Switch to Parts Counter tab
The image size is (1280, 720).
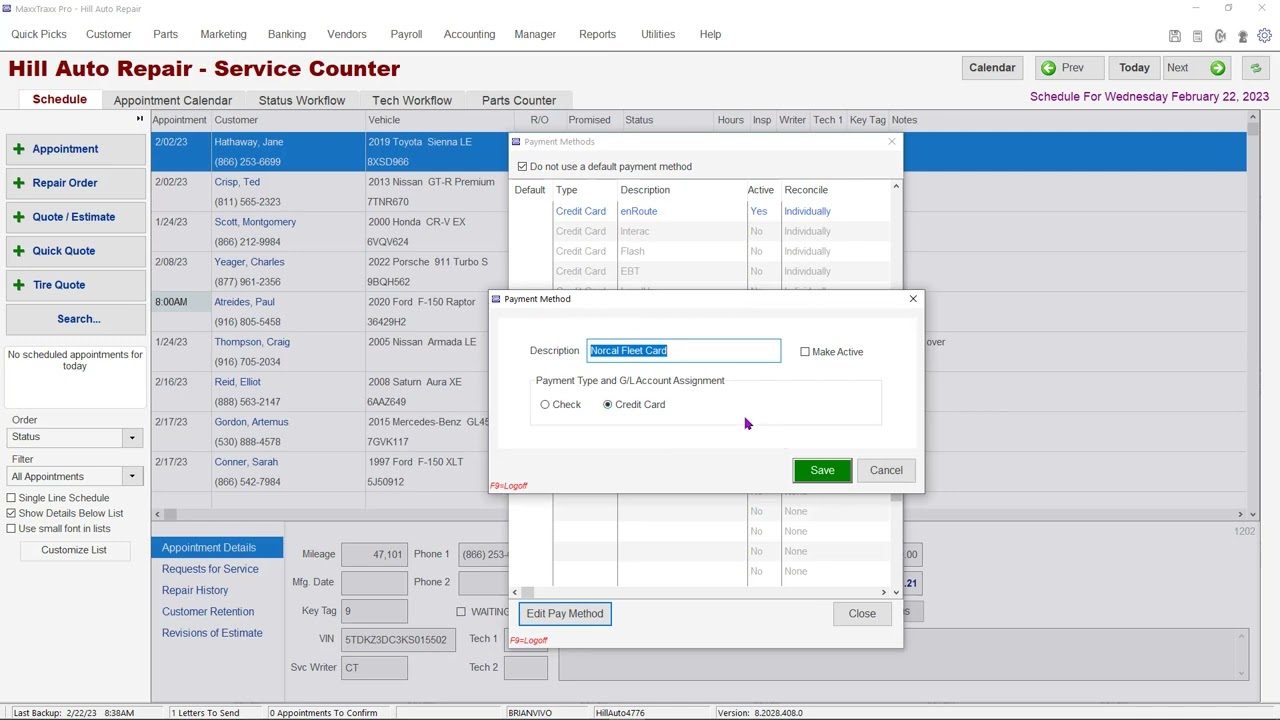[519, 100]
